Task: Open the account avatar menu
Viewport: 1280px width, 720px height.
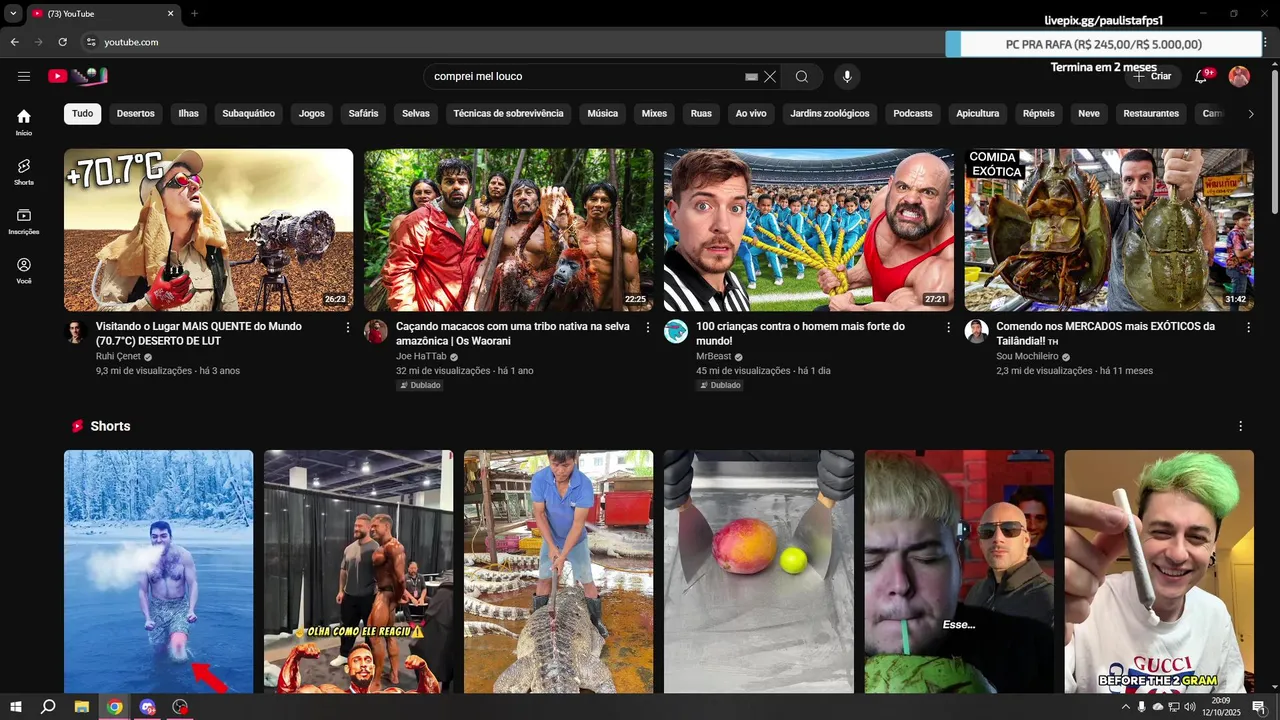Action: point(1239,76)
